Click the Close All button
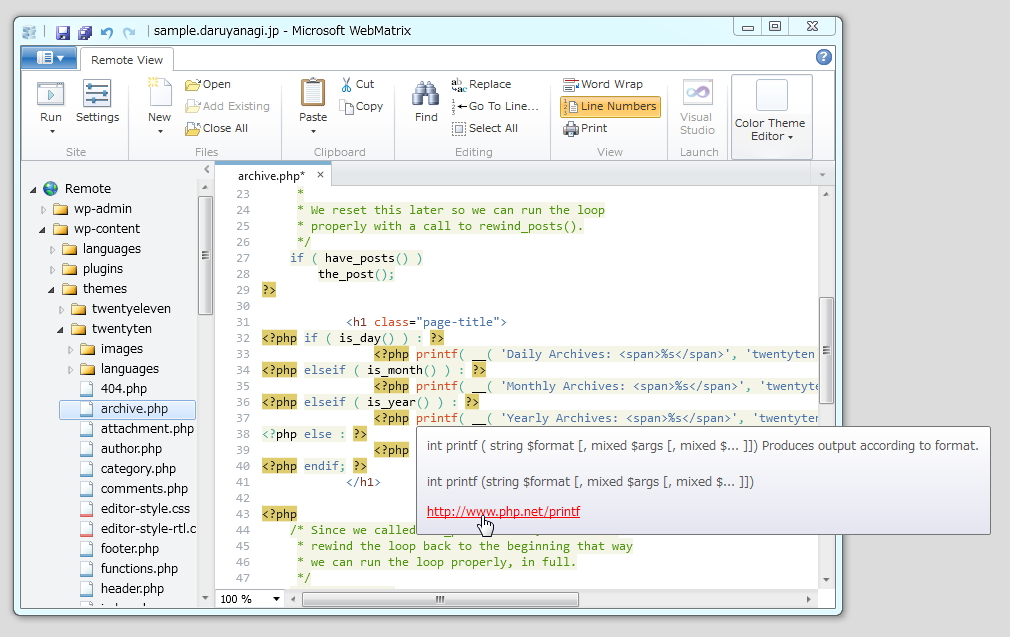The image size is (1010, 637). click(x=216, y=129)
